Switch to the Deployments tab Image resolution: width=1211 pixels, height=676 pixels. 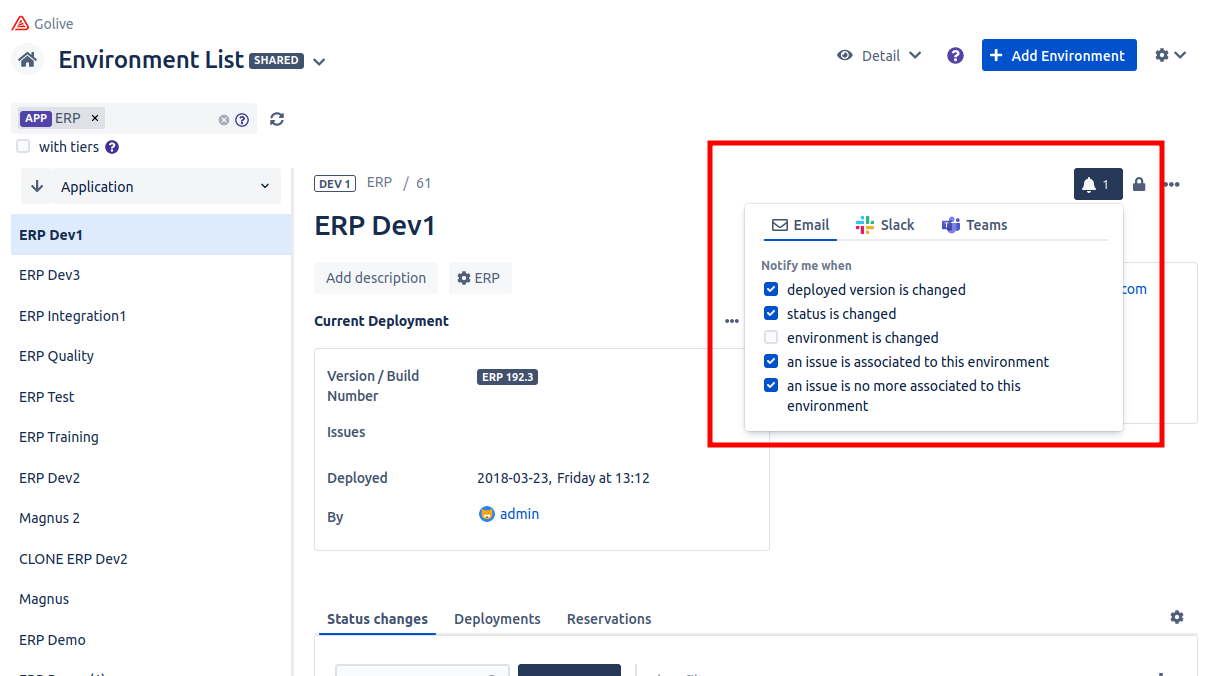click(x=497, y=619)
